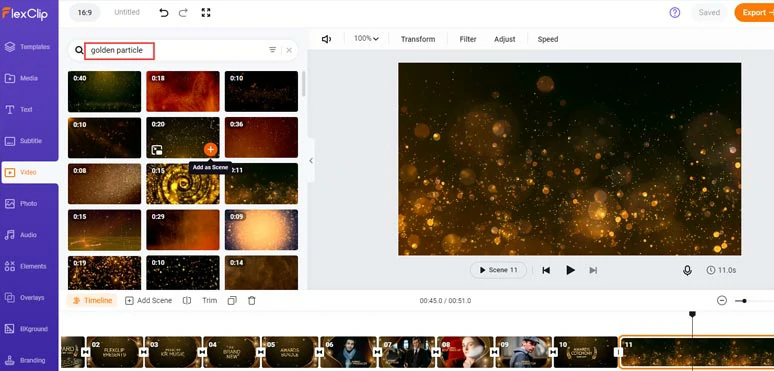Click the Untitled project name field

(x=127, y=12)
